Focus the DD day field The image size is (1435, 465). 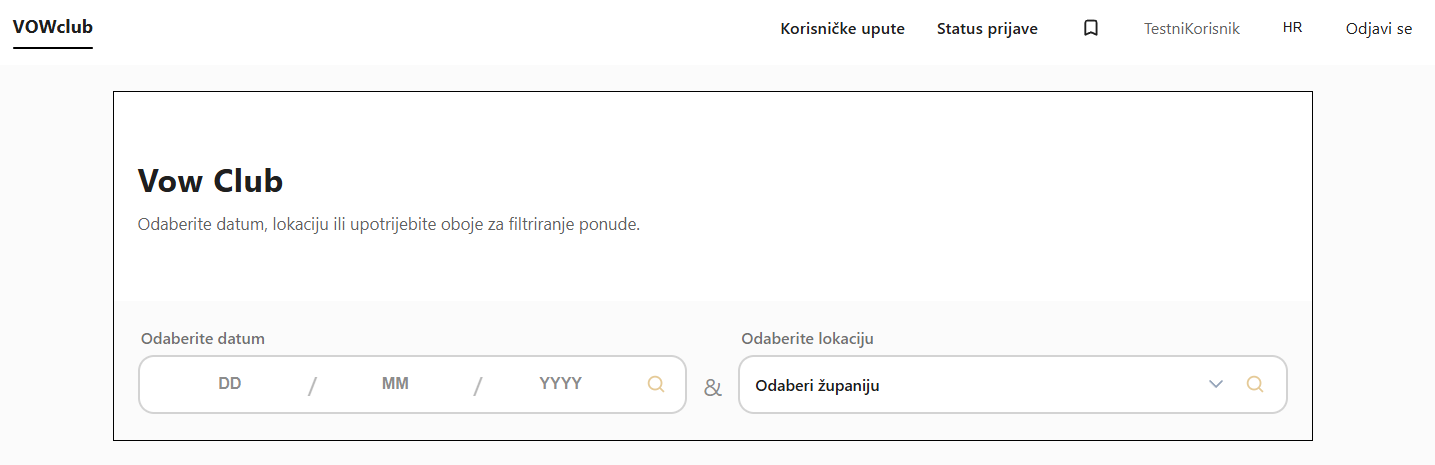(230, 383)
